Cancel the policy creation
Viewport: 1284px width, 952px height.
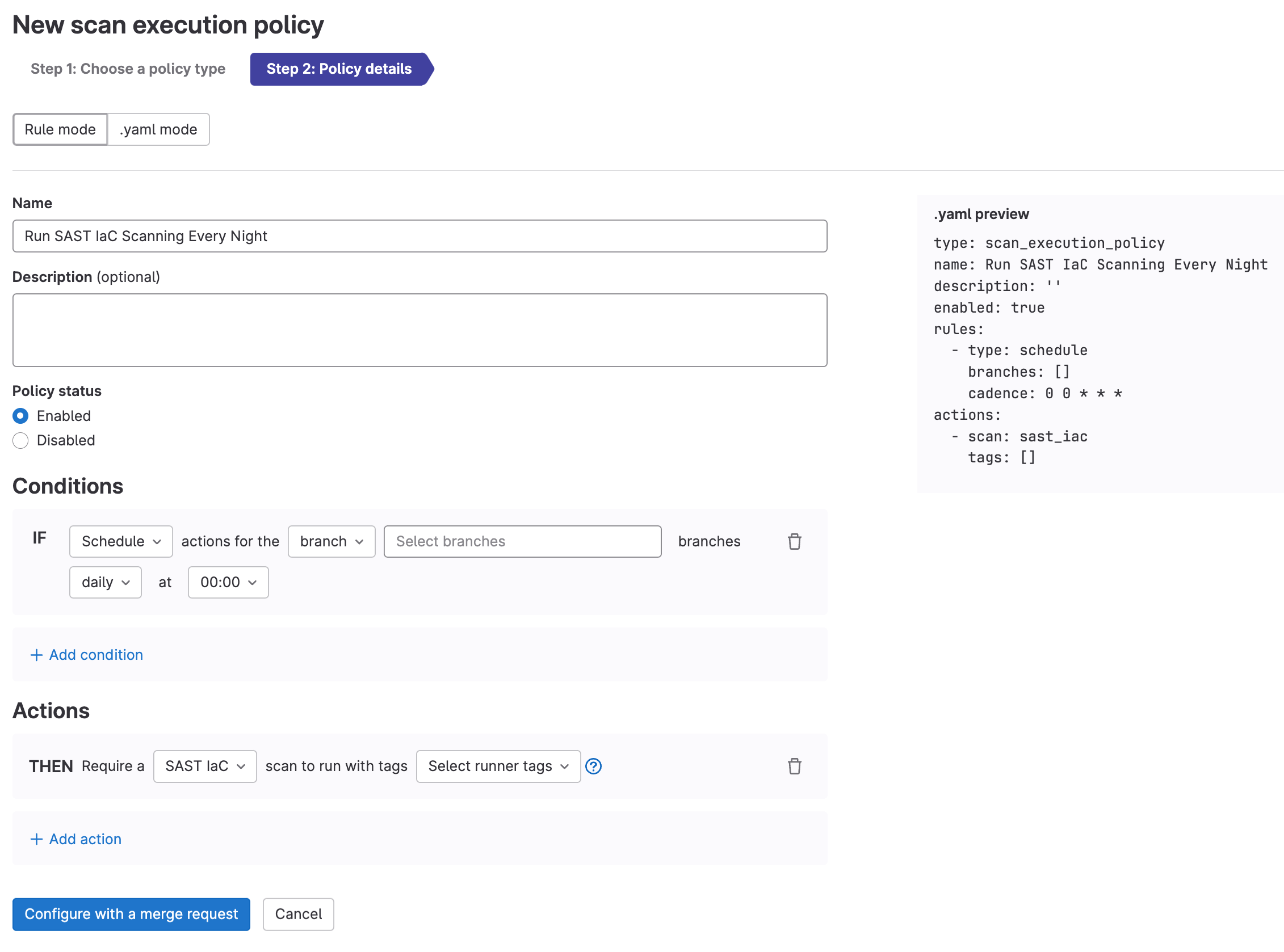[x=298, y=914]
